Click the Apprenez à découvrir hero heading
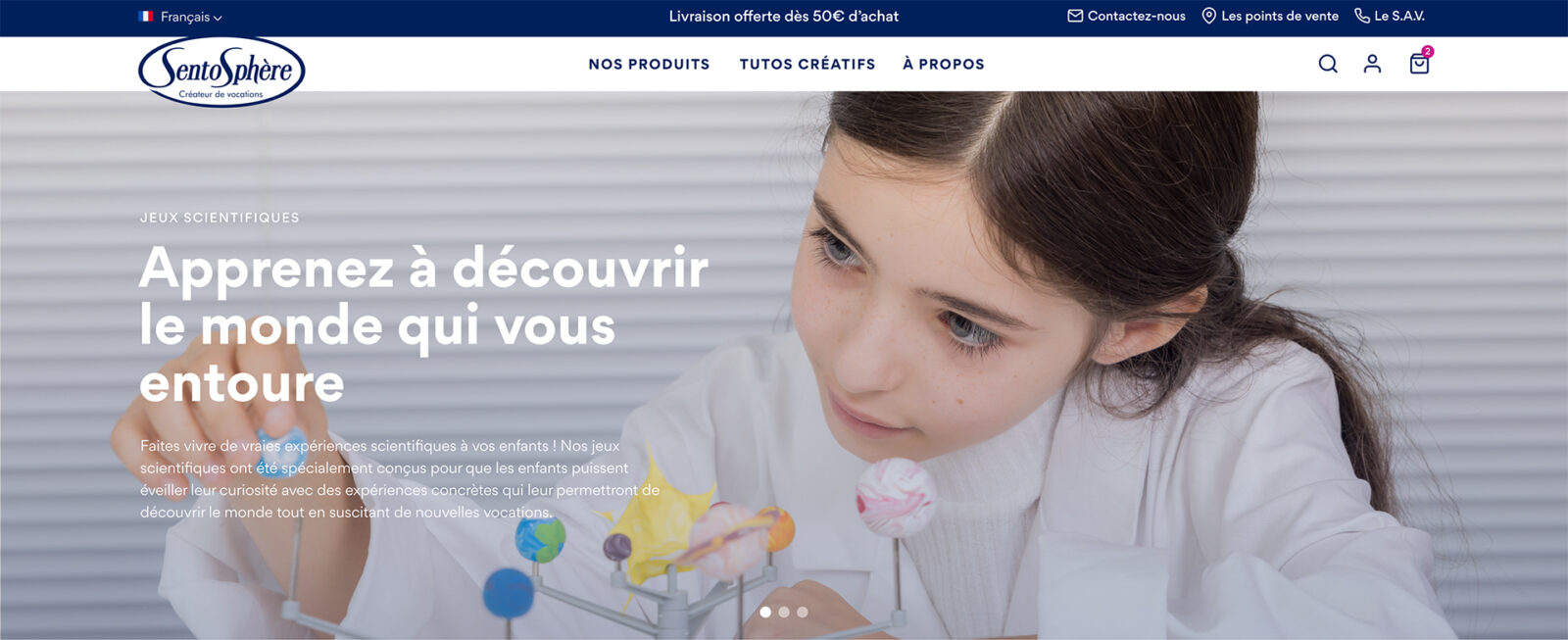 pos(423,324)
